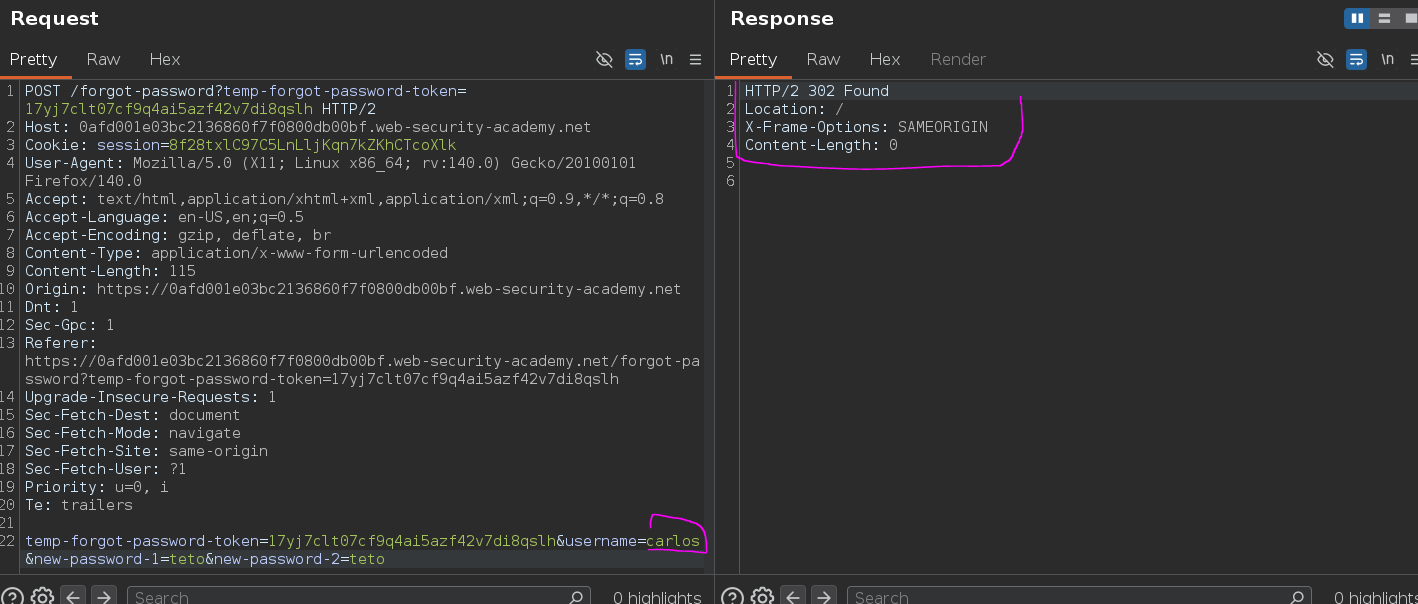Viewport: 1418px width, 604px height.
Task: Go to previous match arrow in Response search
Action: click(792, 597)
